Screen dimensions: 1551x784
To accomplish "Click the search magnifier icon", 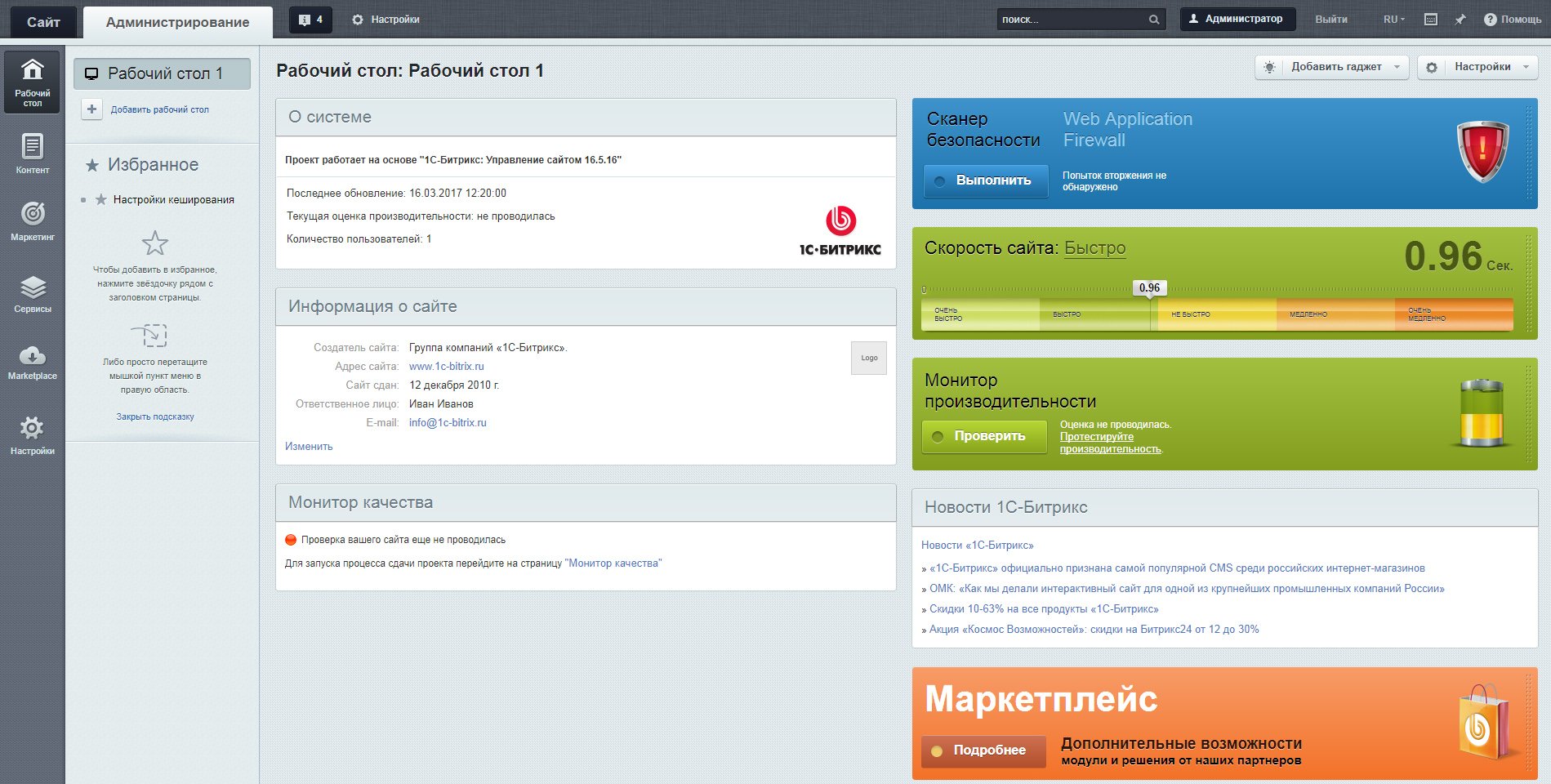I will click(1153, 20).
